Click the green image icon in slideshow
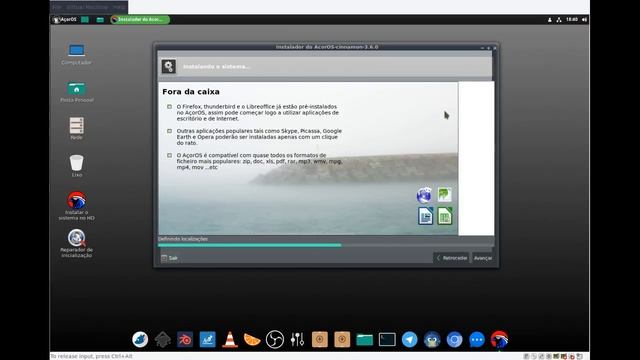The image size is (640, 360). click(x=444, y=195)
